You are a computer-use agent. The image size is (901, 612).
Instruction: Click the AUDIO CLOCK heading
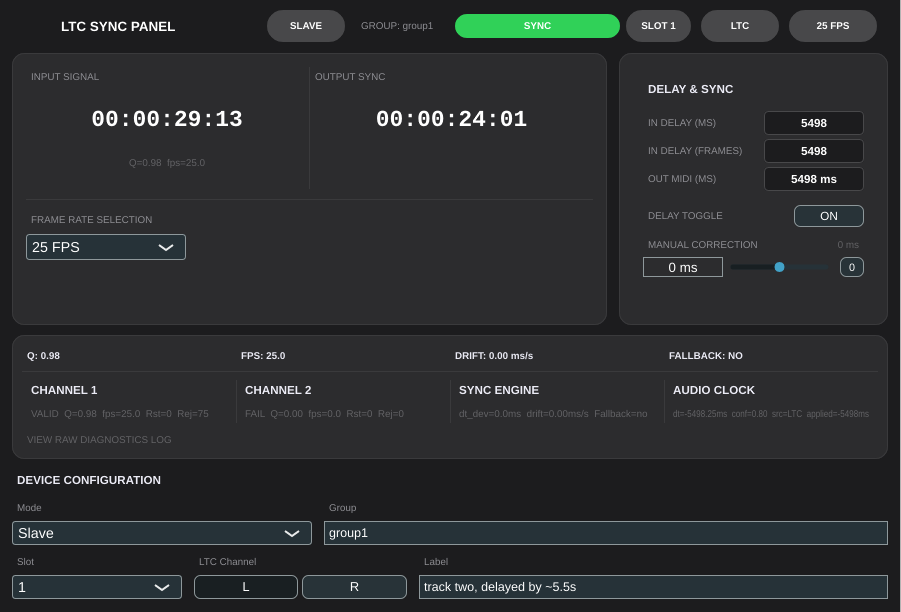click(714, 390)
